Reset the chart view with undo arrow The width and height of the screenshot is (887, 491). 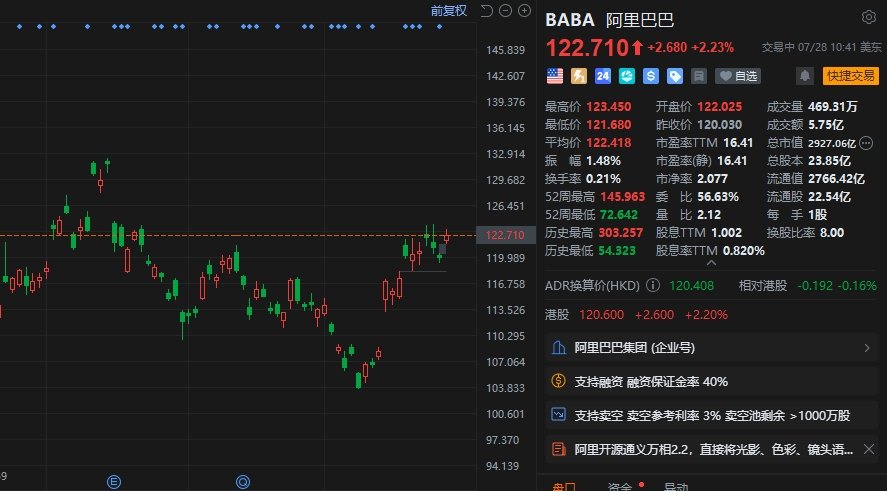(486, 10)
